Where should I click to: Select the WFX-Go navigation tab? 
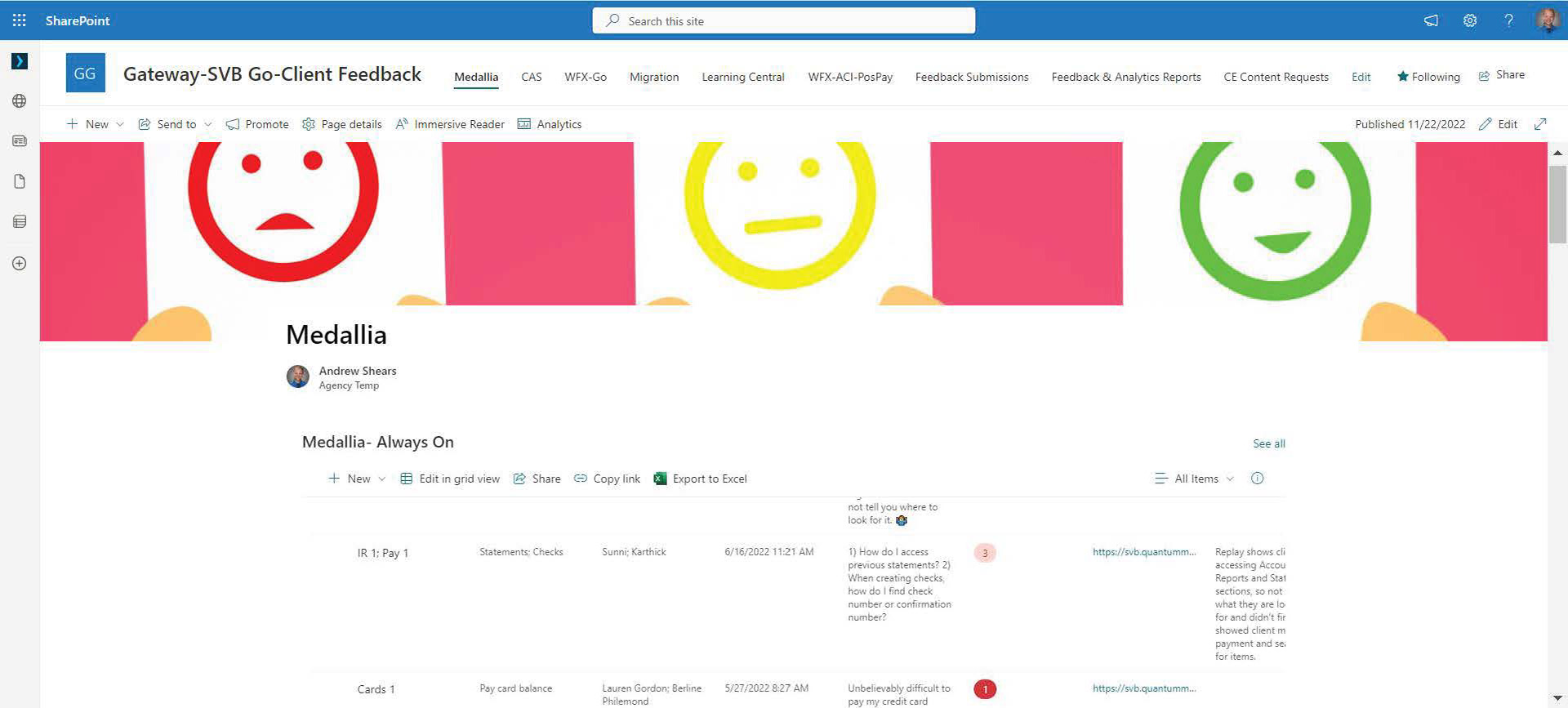586,77
